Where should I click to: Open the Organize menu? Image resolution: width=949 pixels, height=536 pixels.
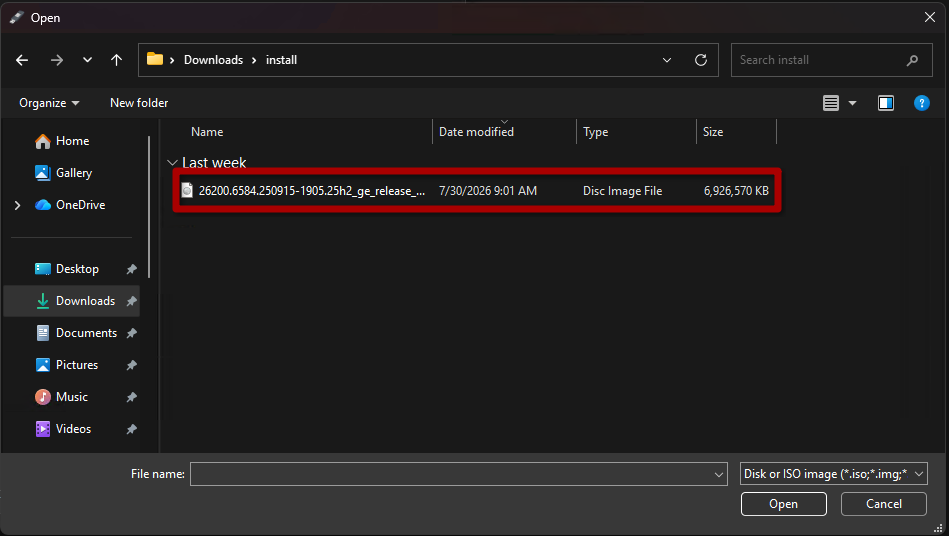click(x=49, y=103)
